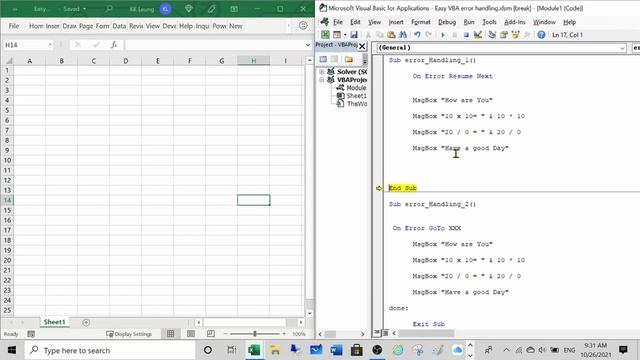Expand the Excel formula bar

coord(308,44)
